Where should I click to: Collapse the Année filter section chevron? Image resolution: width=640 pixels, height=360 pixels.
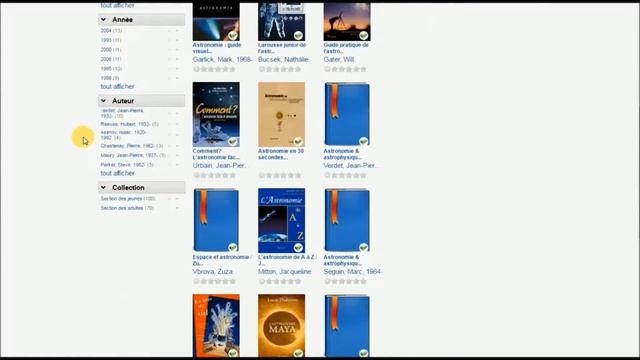click(x=104, y=20)
